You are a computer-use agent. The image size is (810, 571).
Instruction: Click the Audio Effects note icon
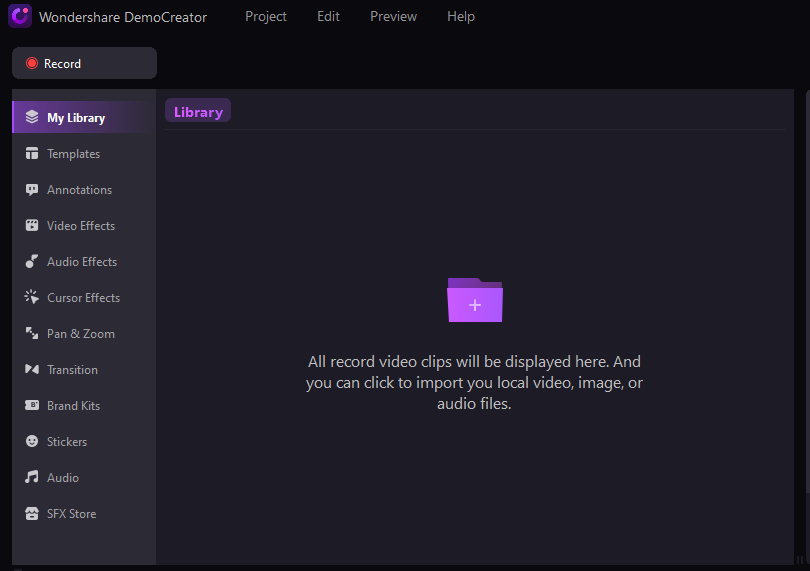32,261
